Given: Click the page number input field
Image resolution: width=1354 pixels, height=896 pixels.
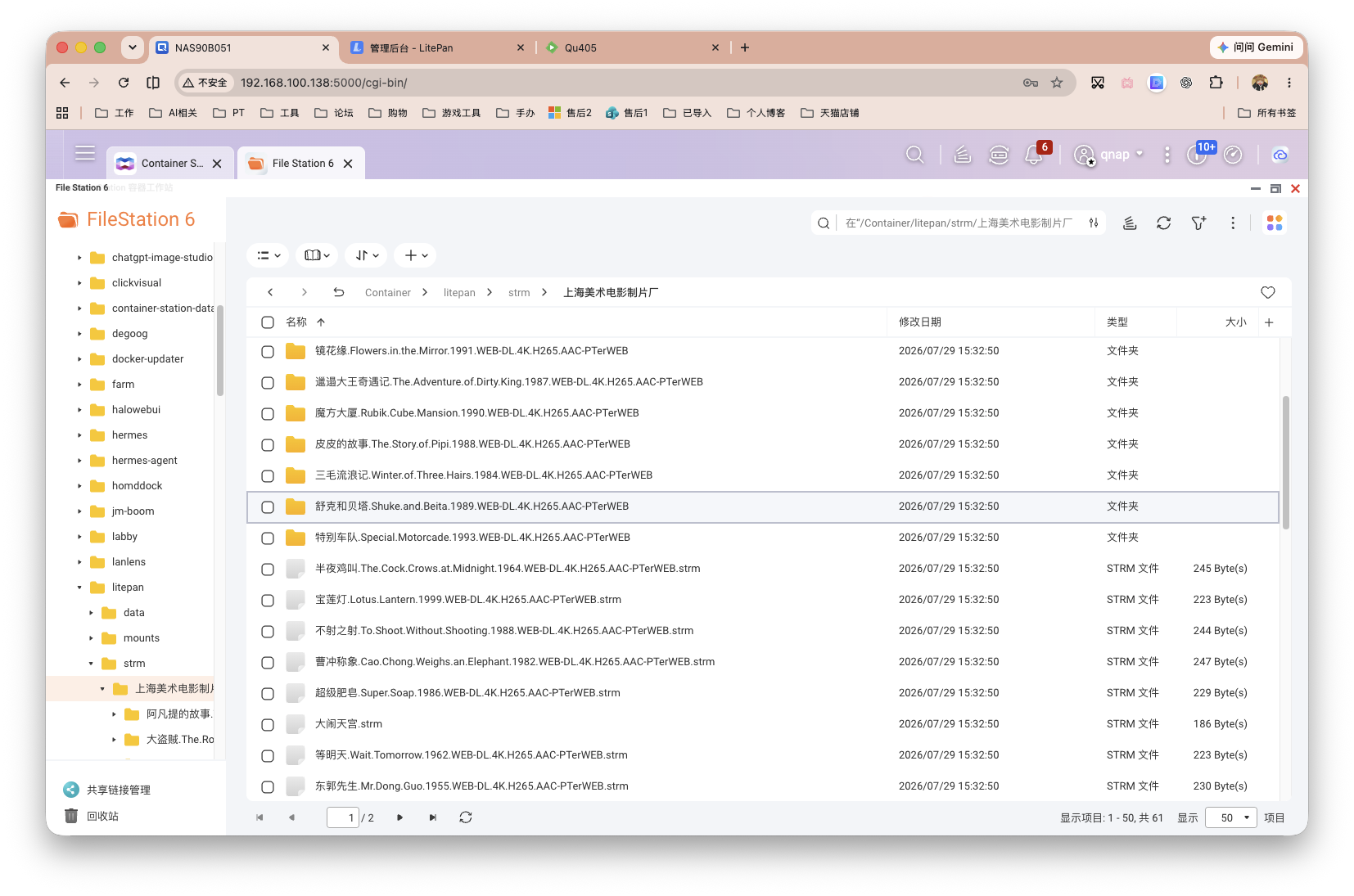Looking at the screenshot, I should pos(343,817).
